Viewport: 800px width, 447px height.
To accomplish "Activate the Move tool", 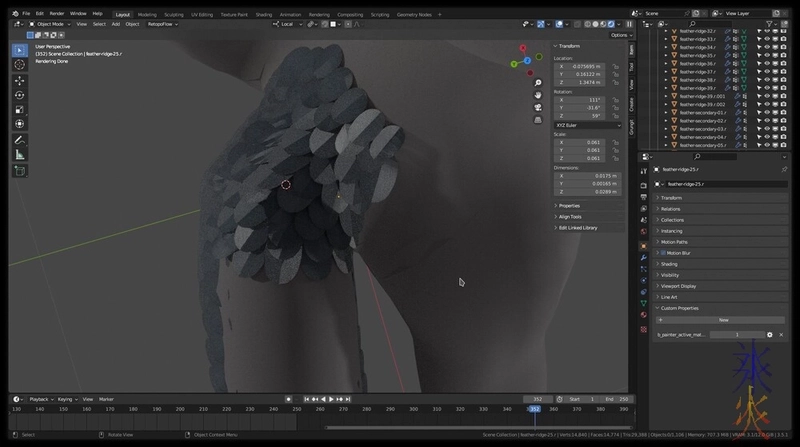I will (20, 80).
